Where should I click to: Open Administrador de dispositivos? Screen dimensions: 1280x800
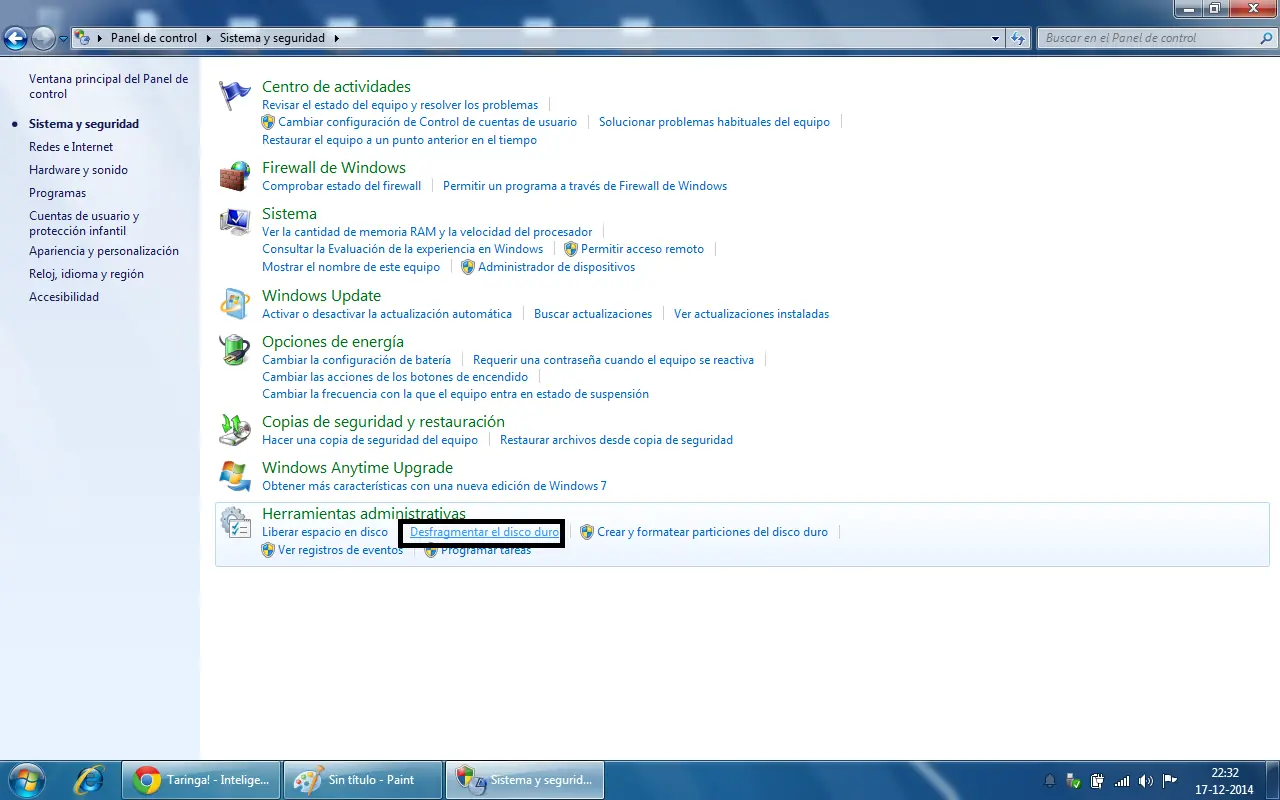(x=556, y=267)
